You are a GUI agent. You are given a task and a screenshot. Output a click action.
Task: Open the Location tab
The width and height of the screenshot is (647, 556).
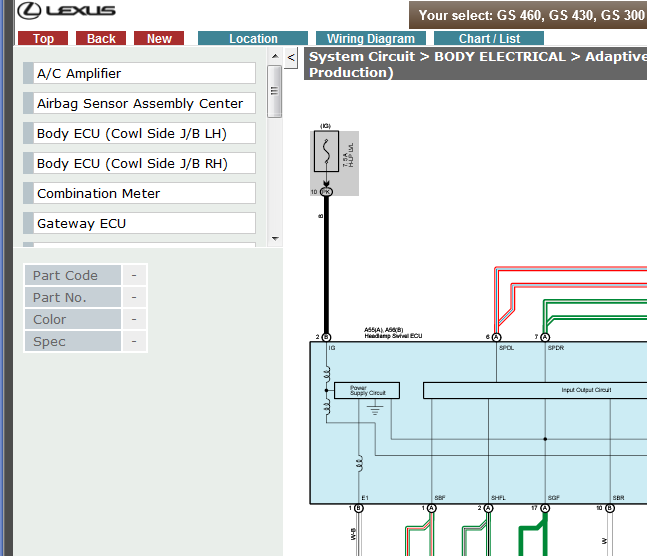253,38
